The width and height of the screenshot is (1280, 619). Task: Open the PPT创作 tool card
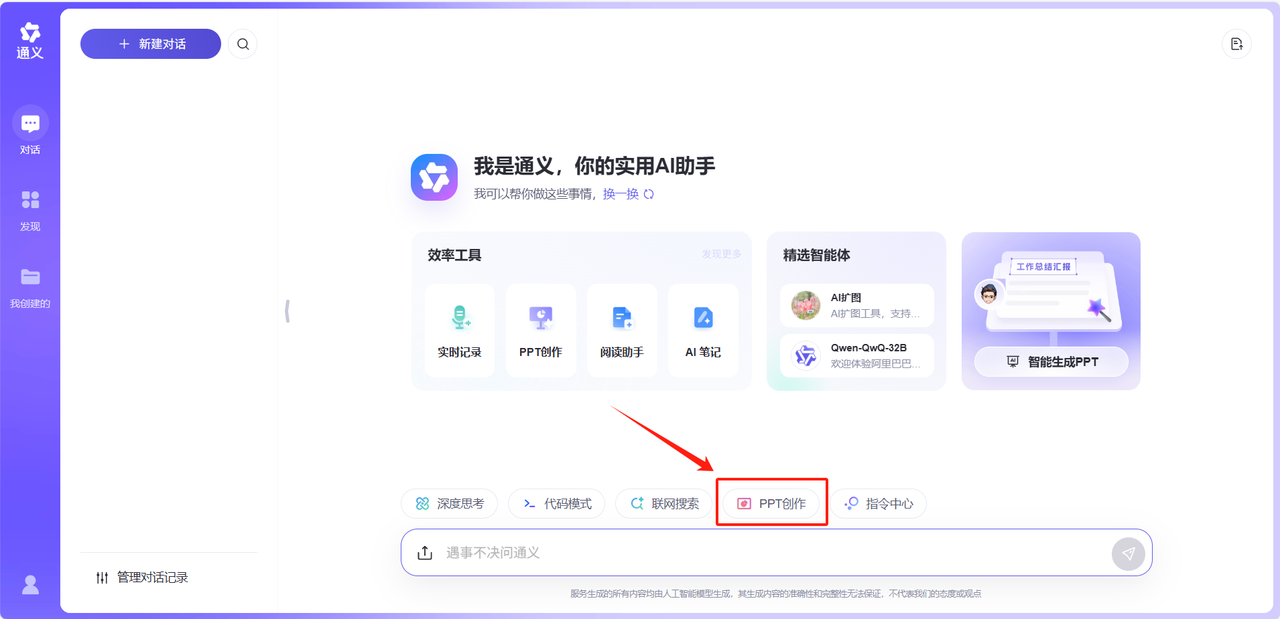(x=541, y=330)
